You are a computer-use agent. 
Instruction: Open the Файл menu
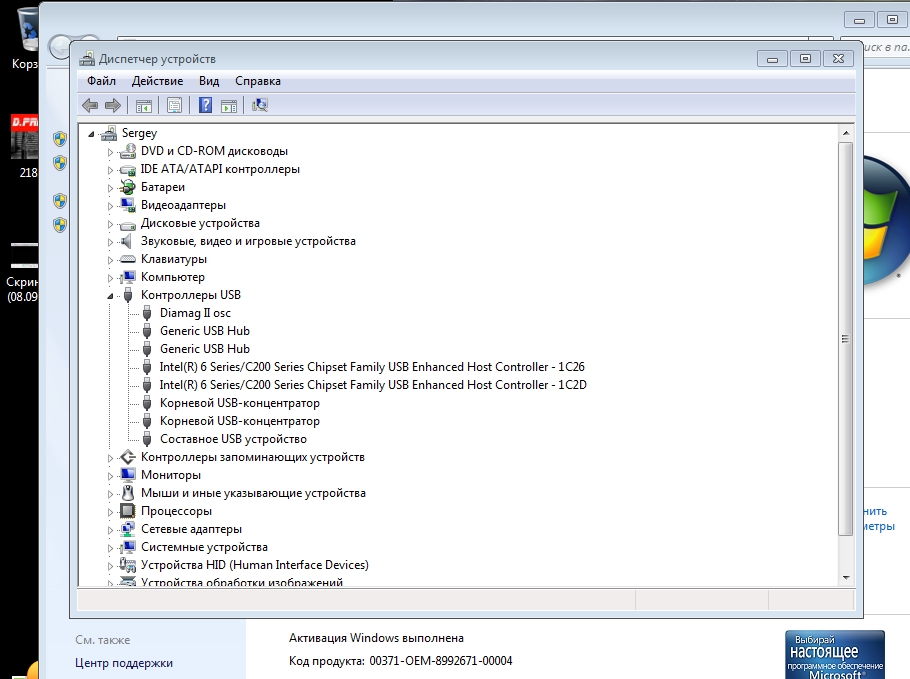click(102, 81)
